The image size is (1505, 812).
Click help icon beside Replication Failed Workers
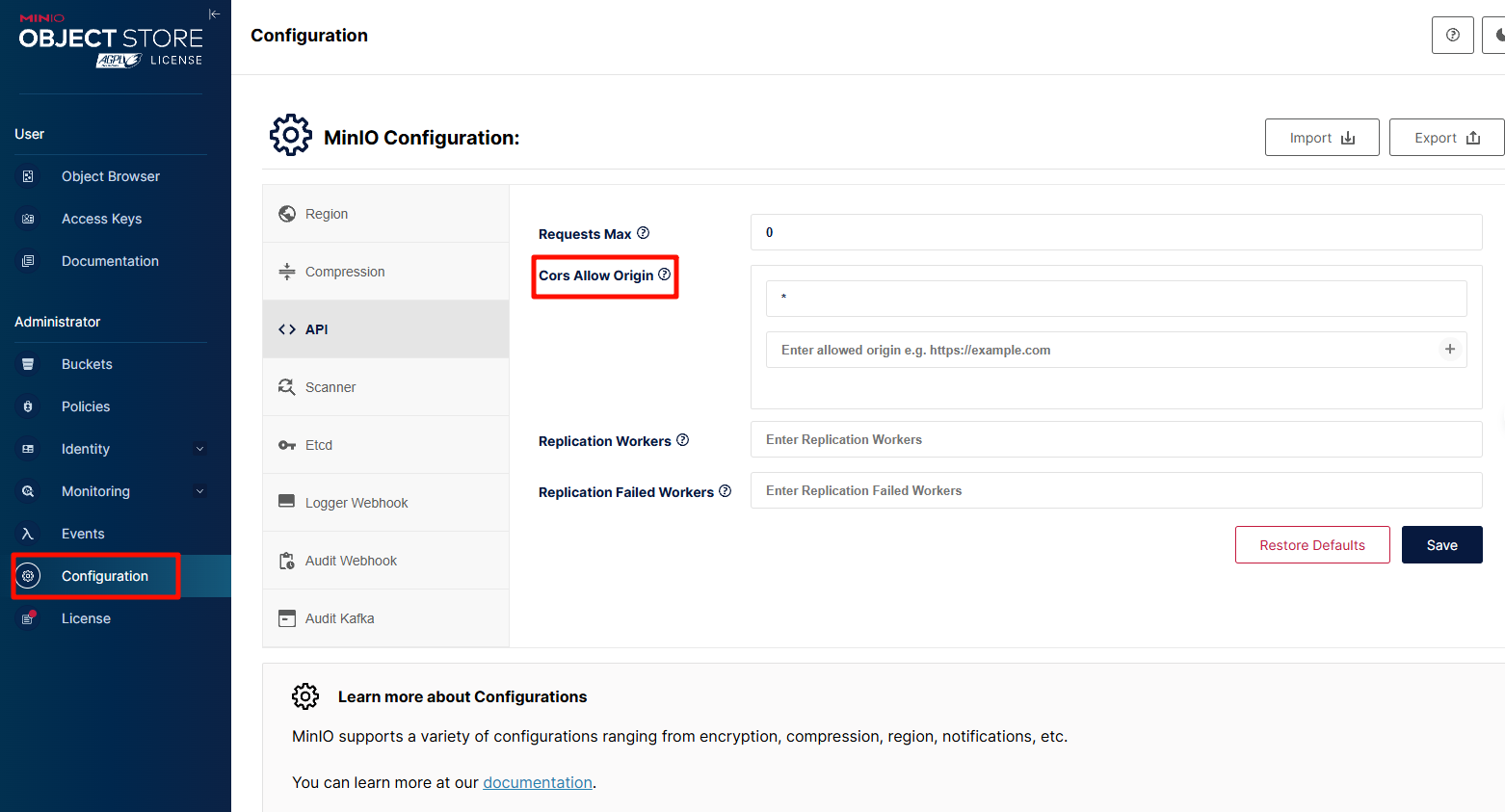(725, 491)
